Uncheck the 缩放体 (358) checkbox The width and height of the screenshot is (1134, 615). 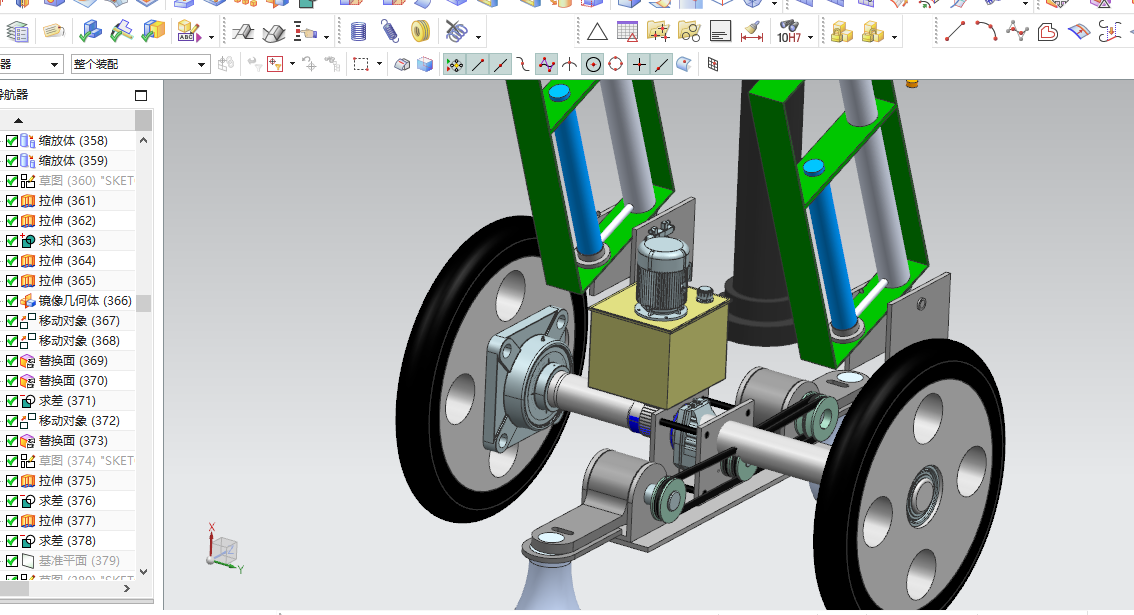(x=12, y=140)
